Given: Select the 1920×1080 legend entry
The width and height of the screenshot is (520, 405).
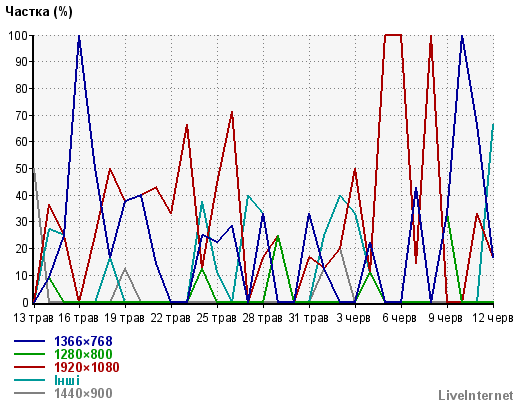Looking at the screenshot, I should [x=87, y=367].
